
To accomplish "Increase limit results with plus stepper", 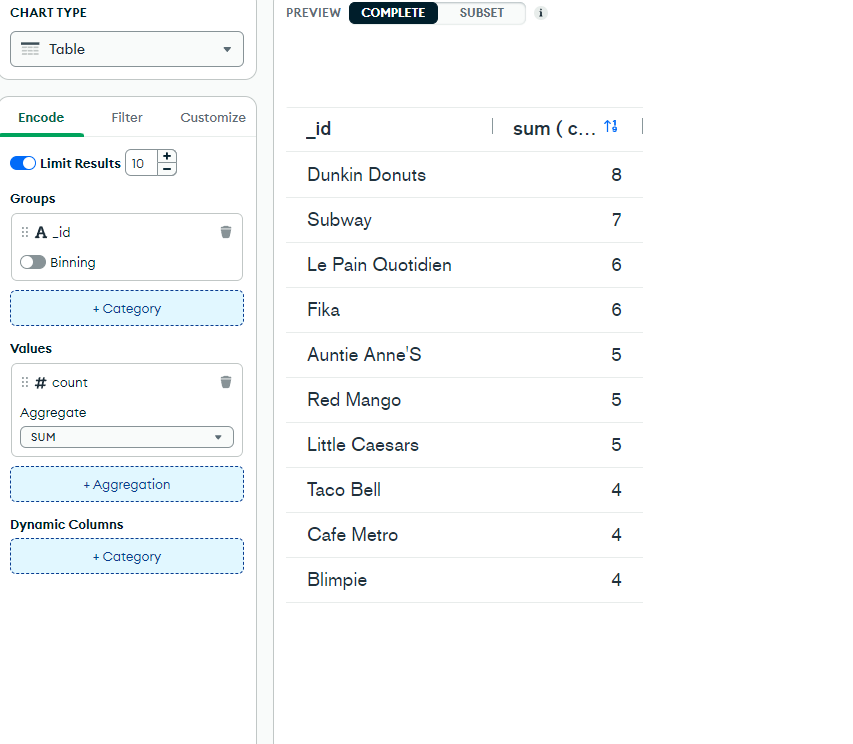I will coord(167,157).
